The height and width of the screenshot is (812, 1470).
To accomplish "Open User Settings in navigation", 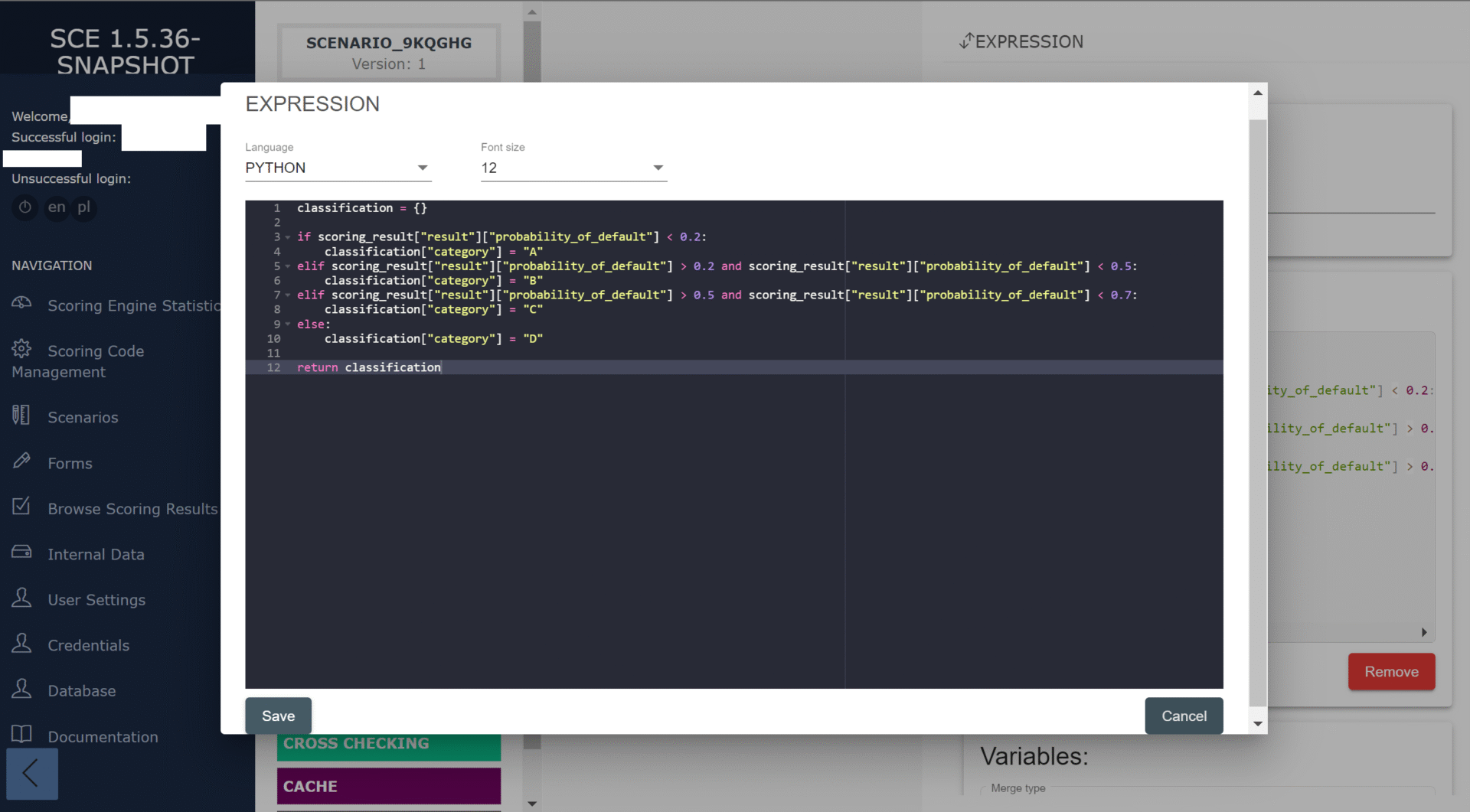I will tap(96, 600).
